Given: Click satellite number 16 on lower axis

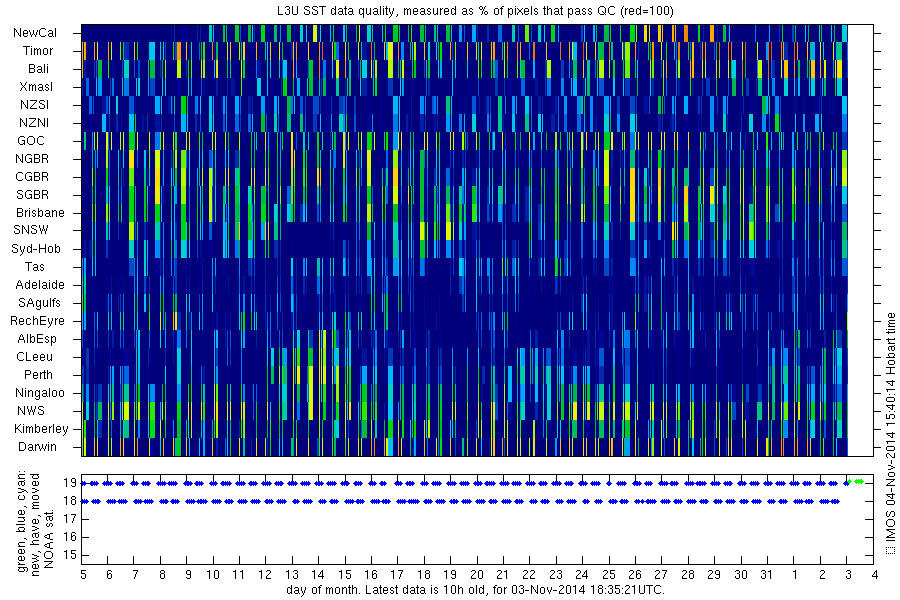Looking at the screenshot, I should pyautogui.click(x=70, y=537).
